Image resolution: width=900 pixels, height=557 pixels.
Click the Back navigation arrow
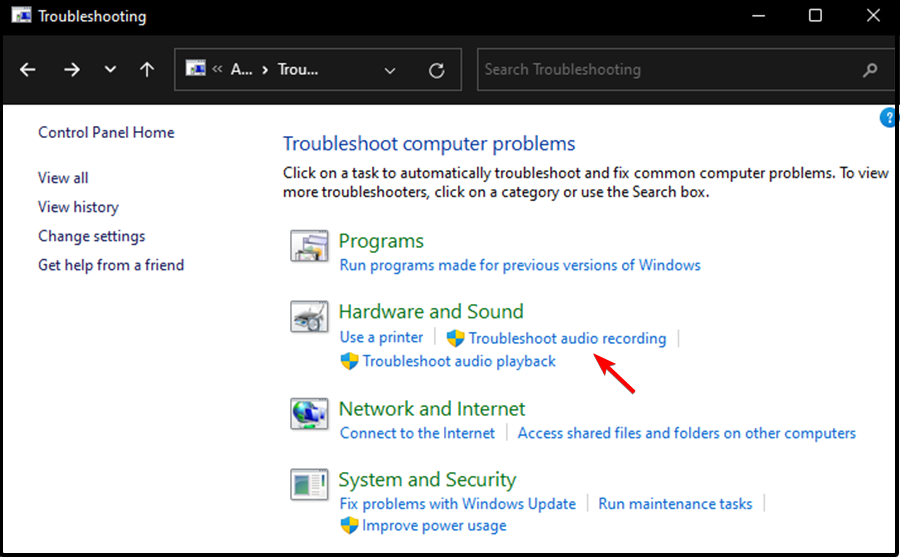coord(28,70)
